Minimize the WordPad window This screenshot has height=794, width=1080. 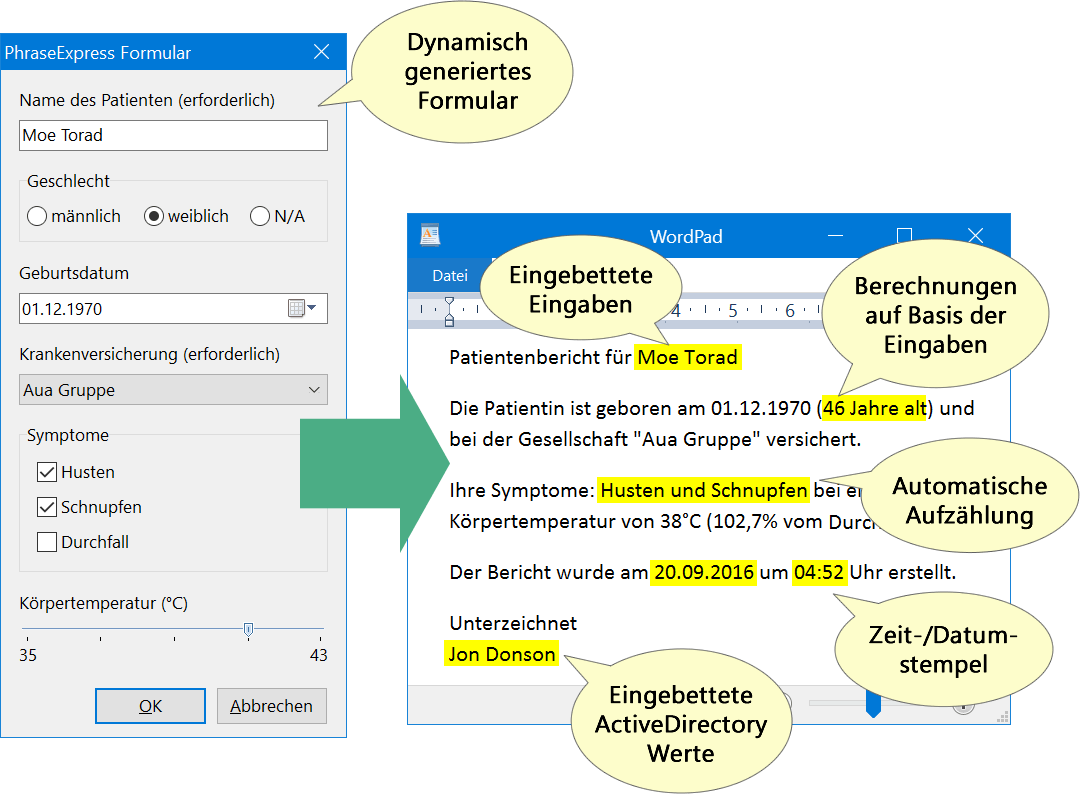pos(835,236)
